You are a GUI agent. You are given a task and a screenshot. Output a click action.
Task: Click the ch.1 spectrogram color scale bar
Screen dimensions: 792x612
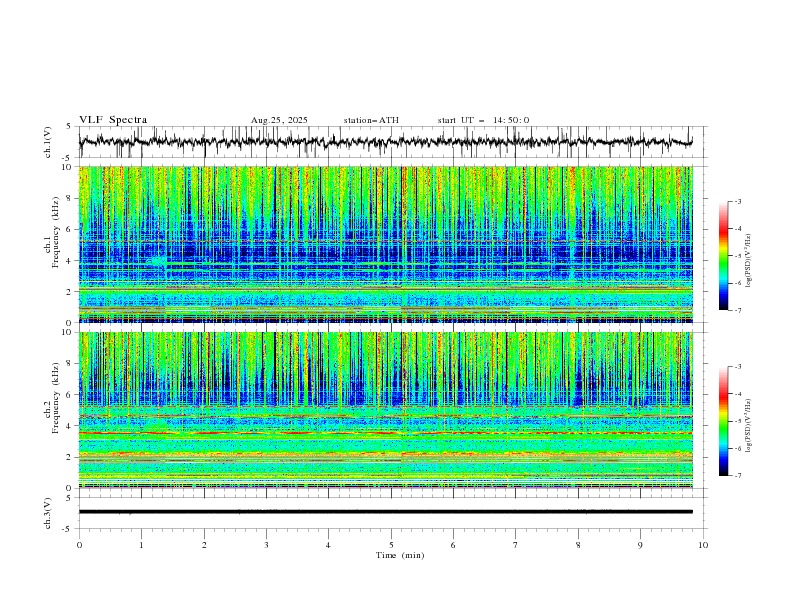(x=723, y=256)
